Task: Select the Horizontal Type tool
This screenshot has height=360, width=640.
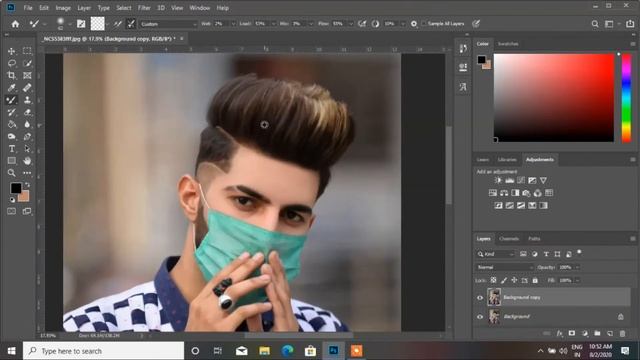Action: tap(11, 149)
